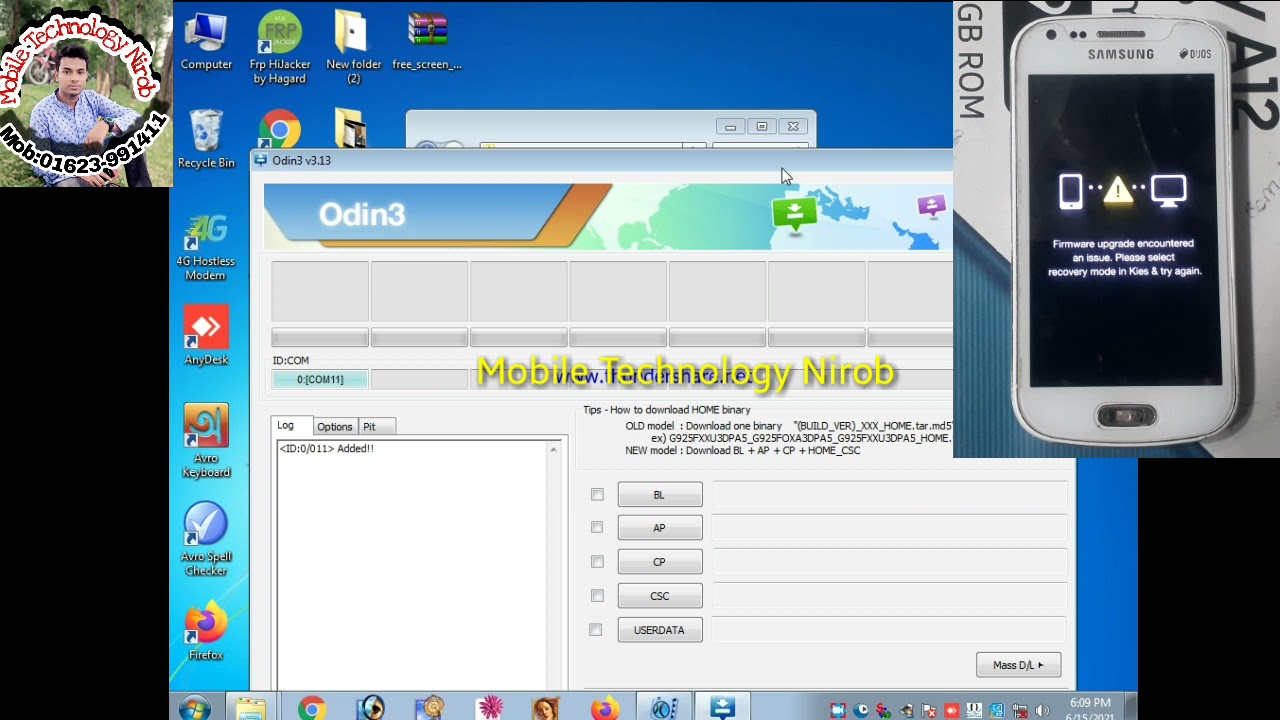Screen dimensions: 1280x720
Task: Click the AP file button
Action: [x=660, y=528]
